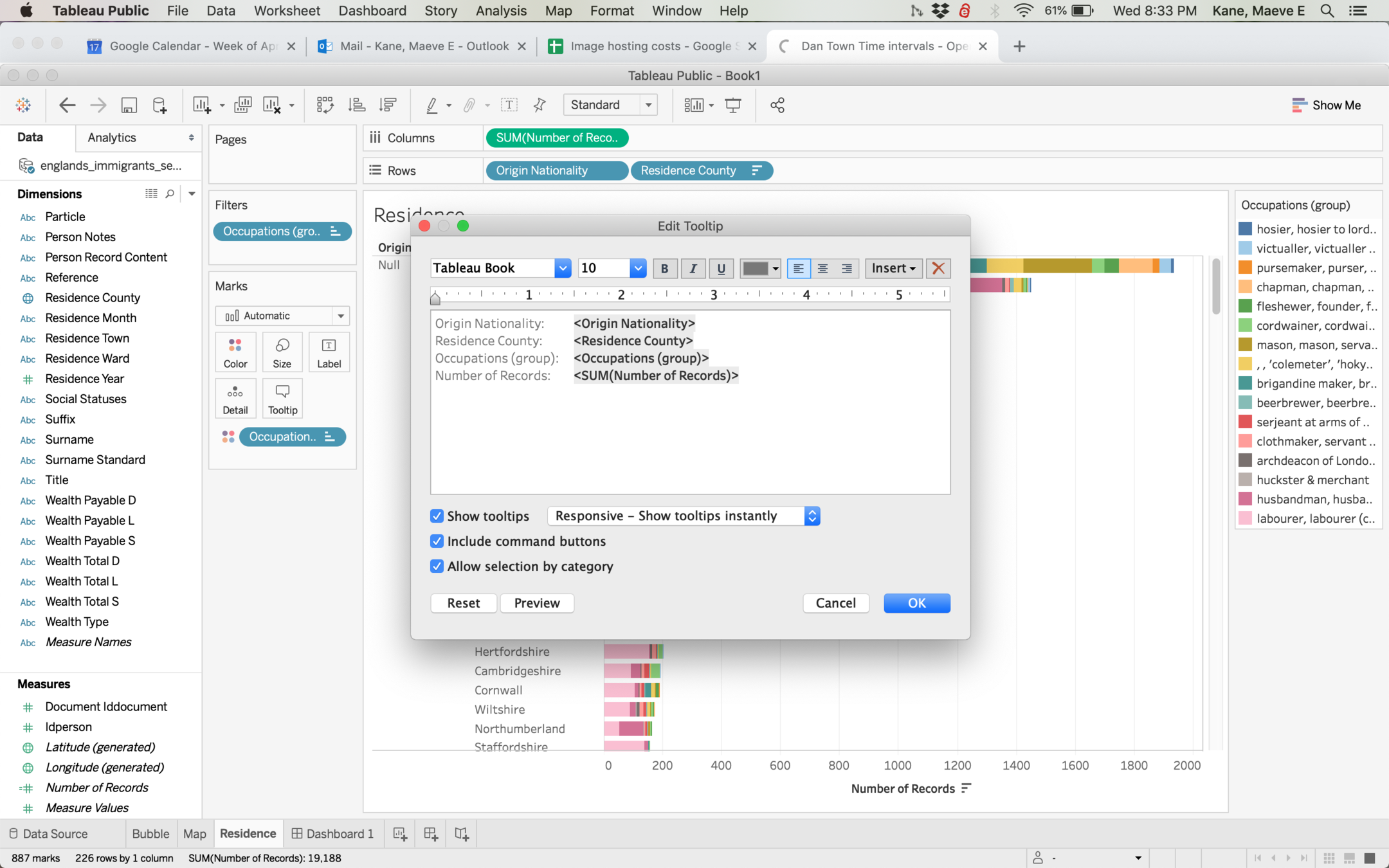Click the Bold formatting button in Edit Tooltip
Viewport: 1389px width, 868px height.
tap(664, 268)
